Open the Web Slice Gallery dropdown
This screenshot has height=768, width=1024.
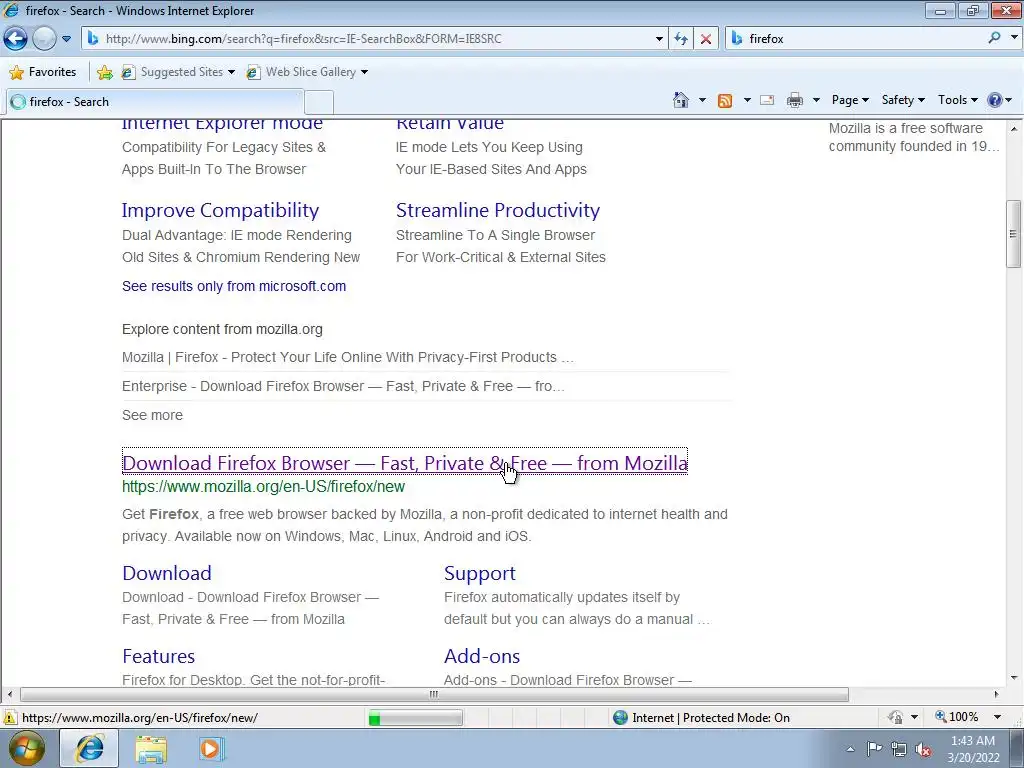coord(307,72)
